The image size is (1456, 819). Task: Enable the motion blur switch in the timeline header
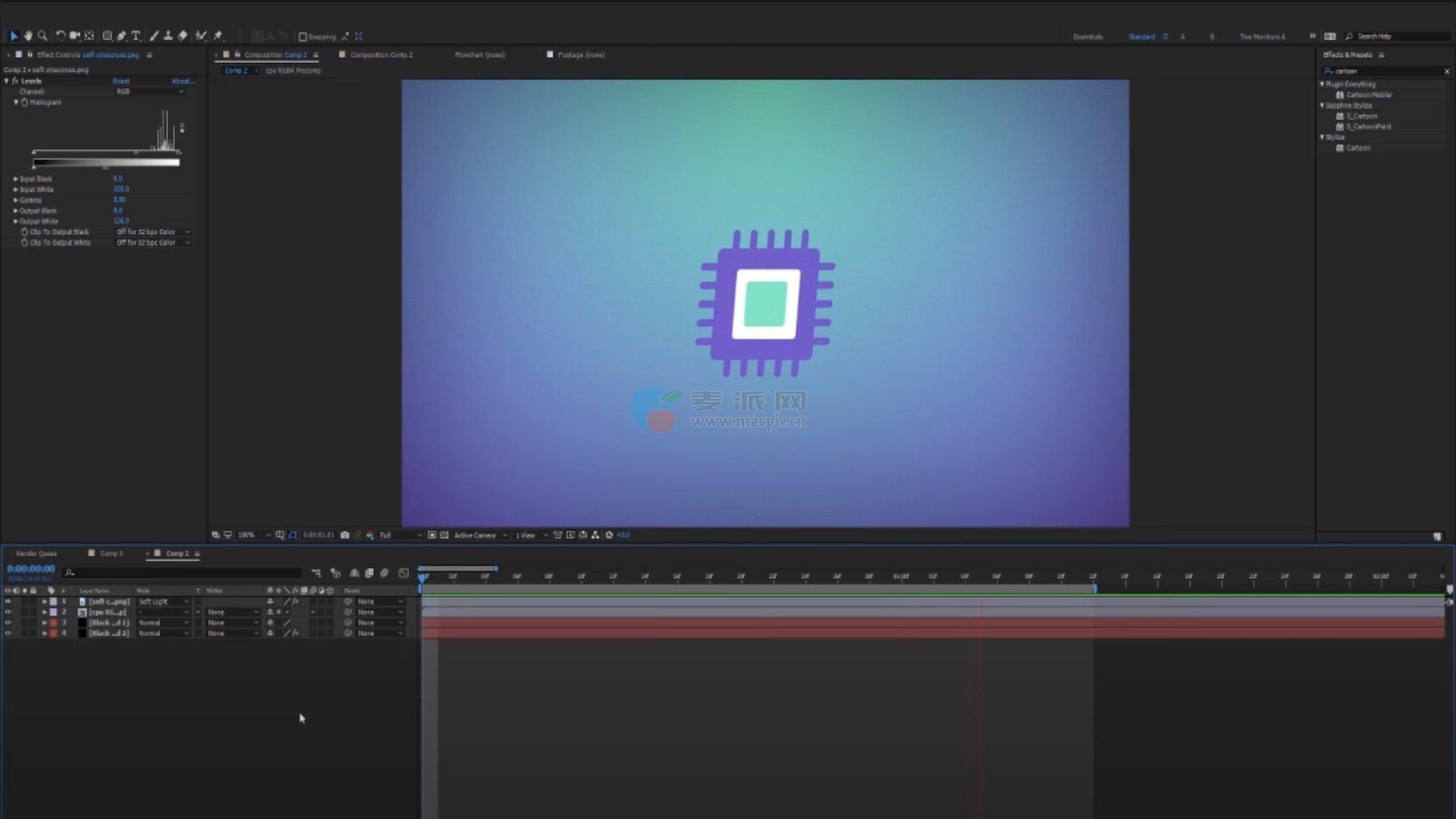click(x=384, y=573)
